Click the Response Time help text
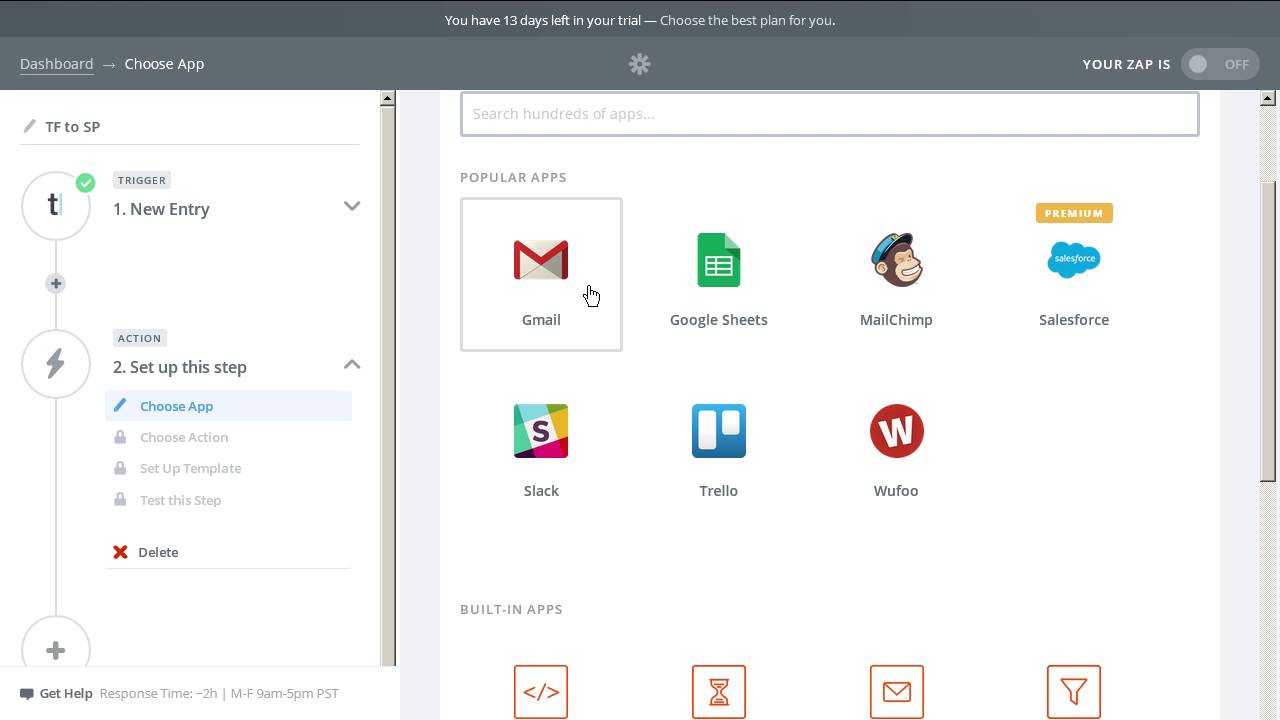Viewport: 1280px width, 720px height. pyautogui.click(x=219, y=693)
